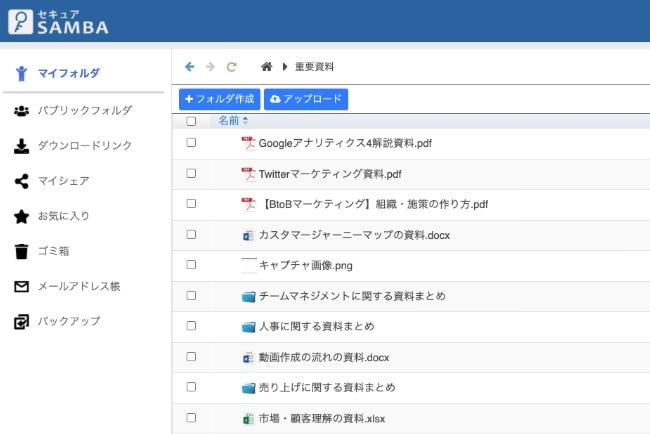The image size is (650, 434).
Task: Click 重要資料 in the breadcrumb
Action: [314, 67]
